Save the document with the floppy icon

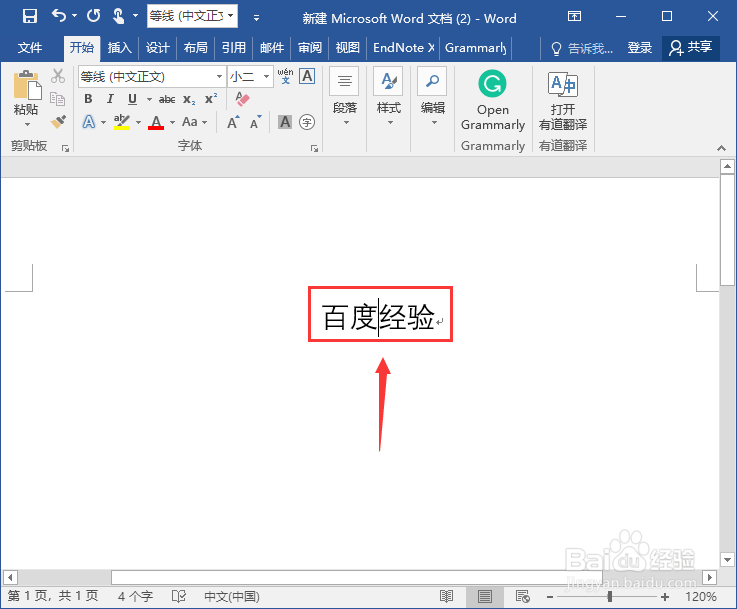coord(30,16)
